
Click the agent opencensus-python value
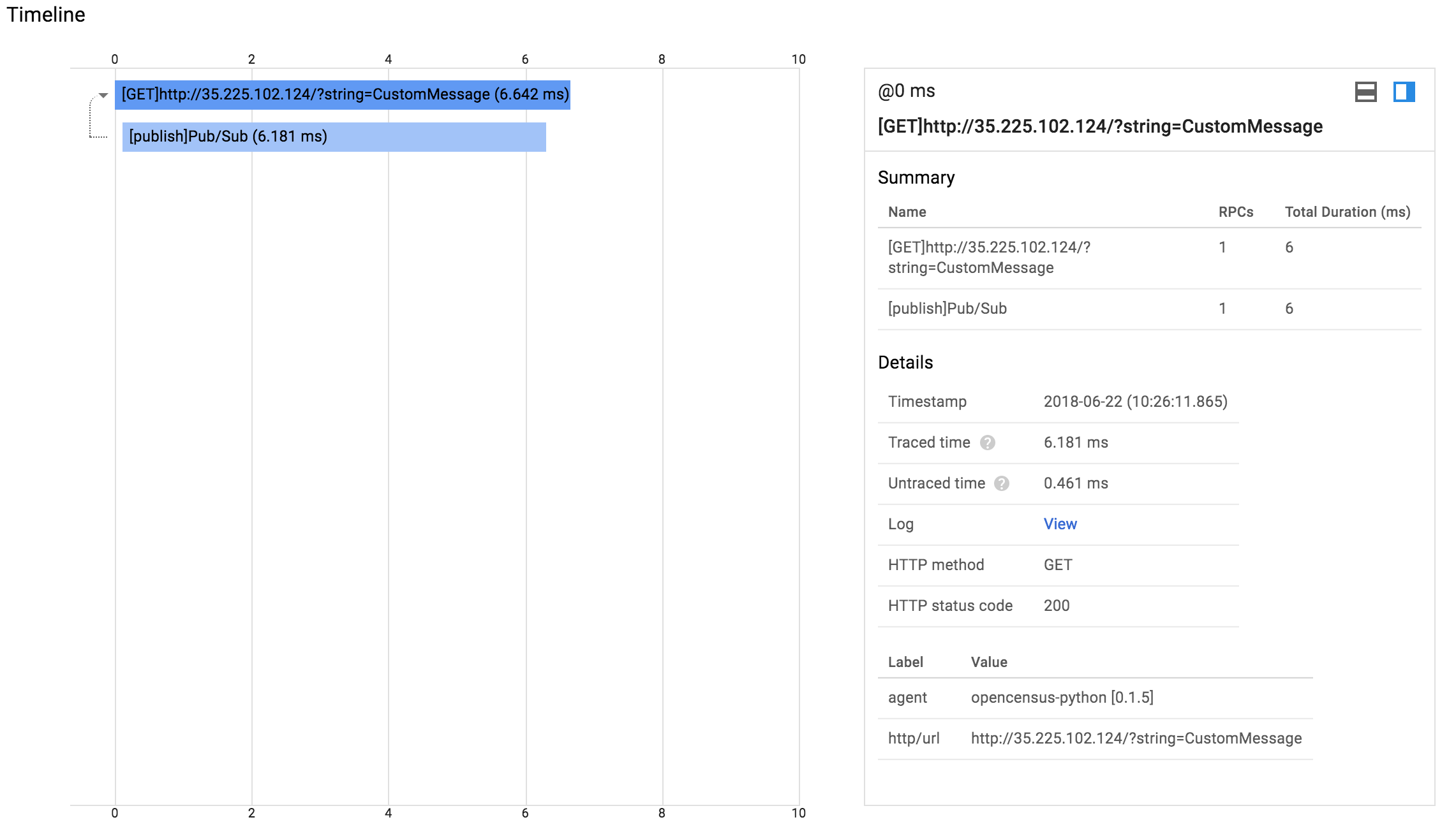(1062, 698)
